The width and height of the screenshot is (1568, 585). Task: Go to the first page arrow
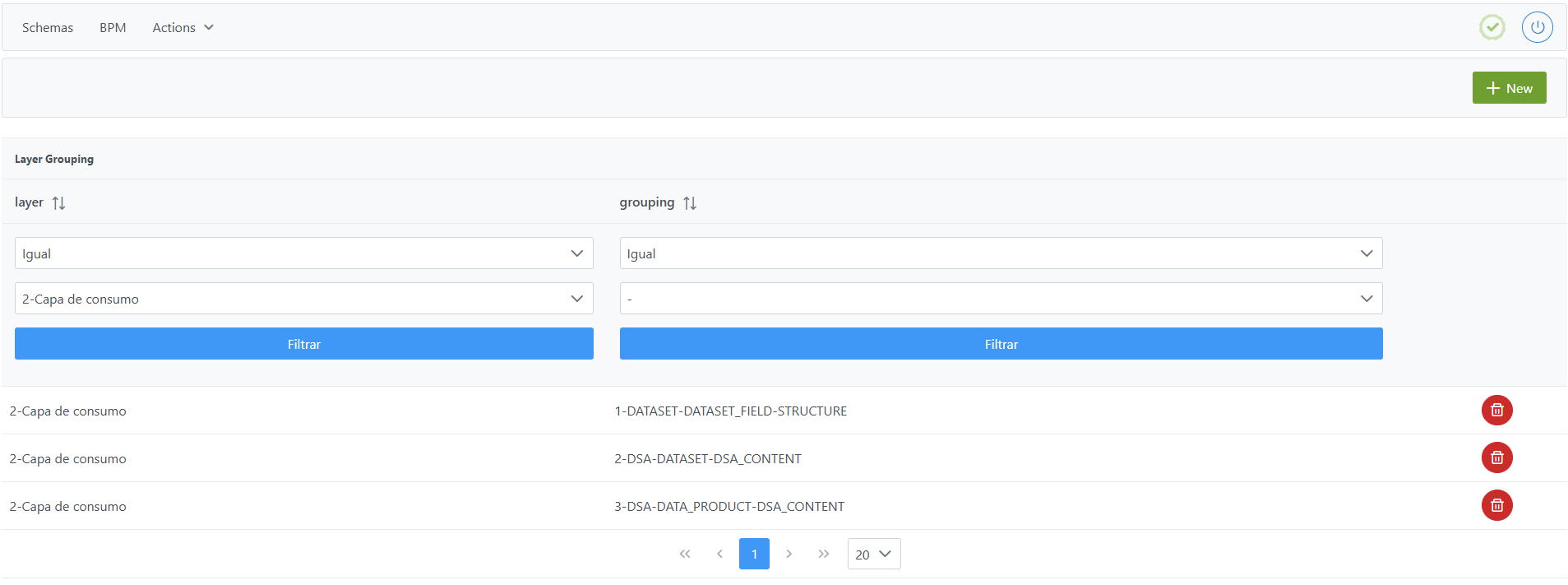(685, 554)
